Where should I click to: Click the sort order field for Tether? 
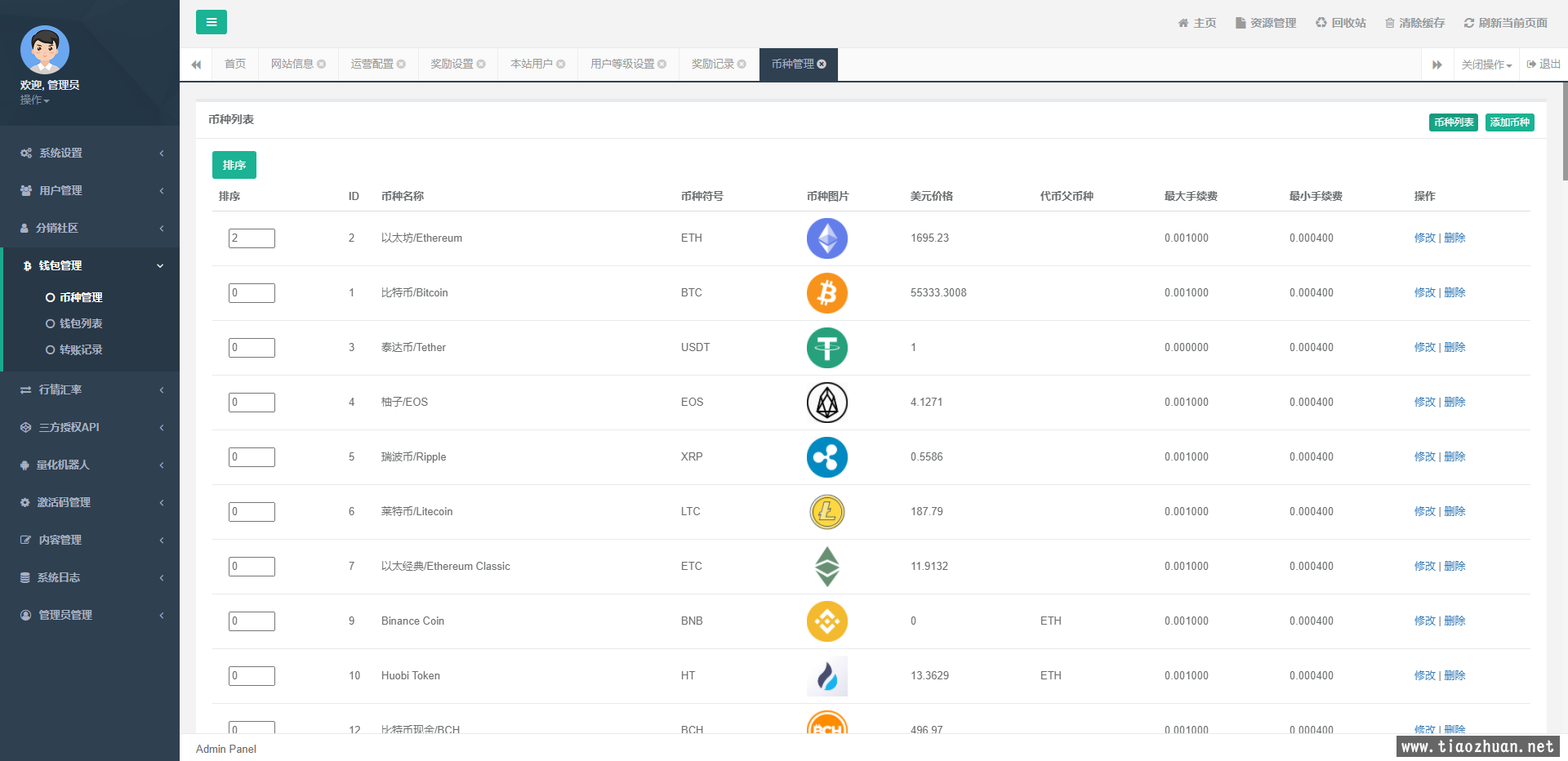click(x=252, y=348)
